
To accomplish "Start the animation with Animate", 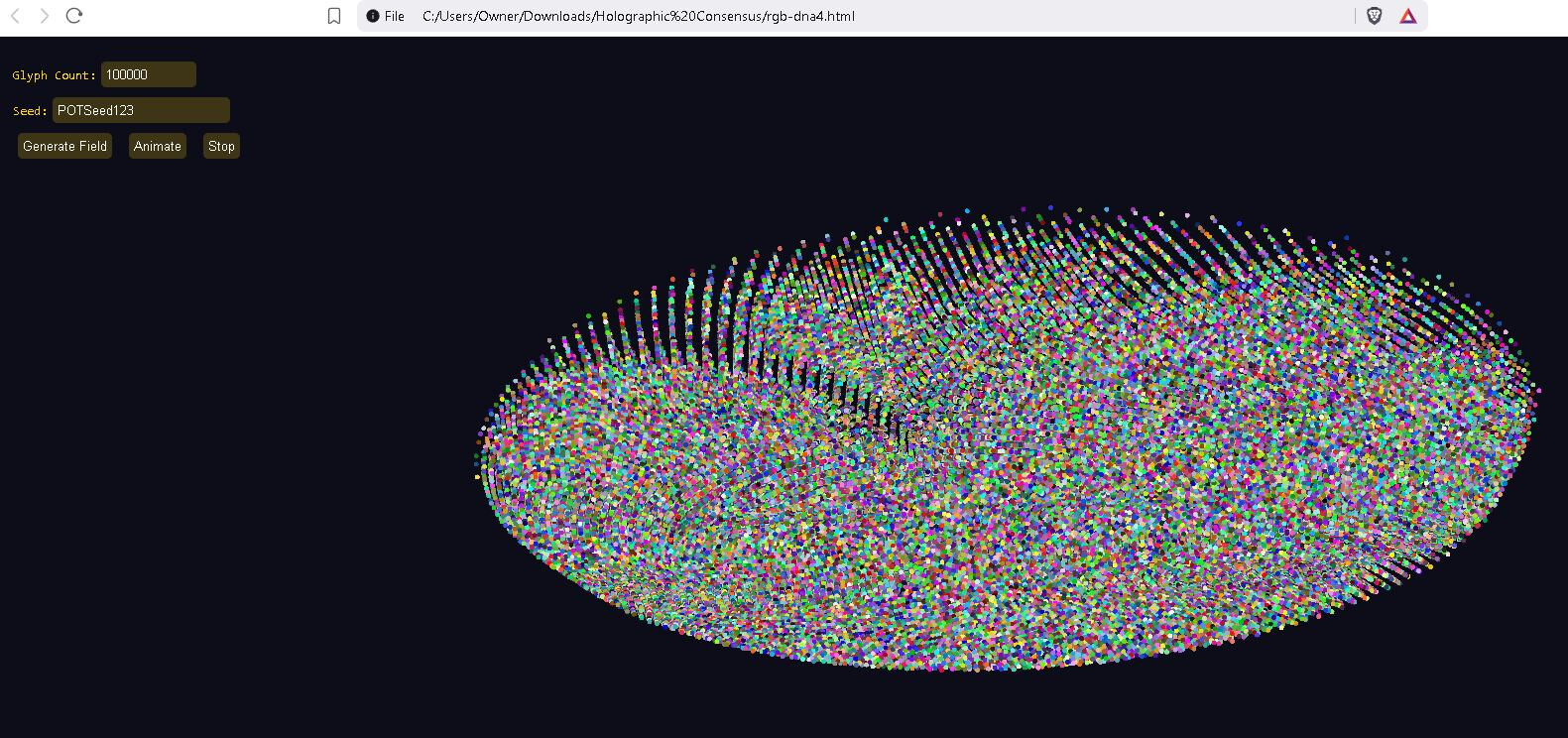I will 158,146.
